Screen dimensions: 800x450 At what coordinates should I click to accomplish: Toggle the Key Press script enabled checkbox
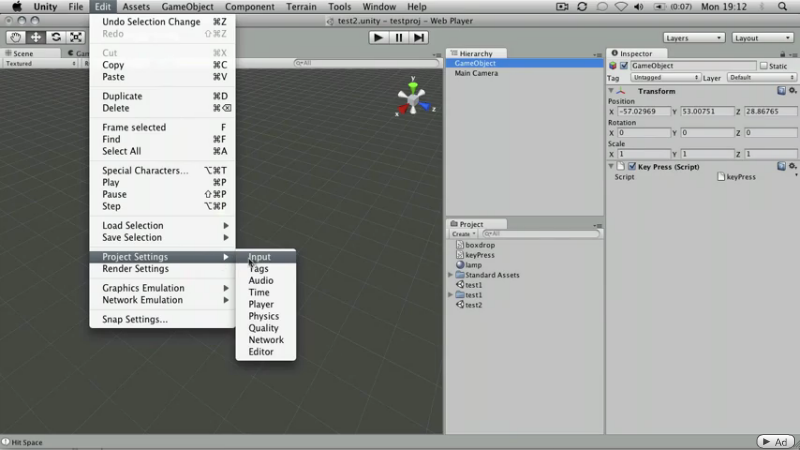(632, 166)
